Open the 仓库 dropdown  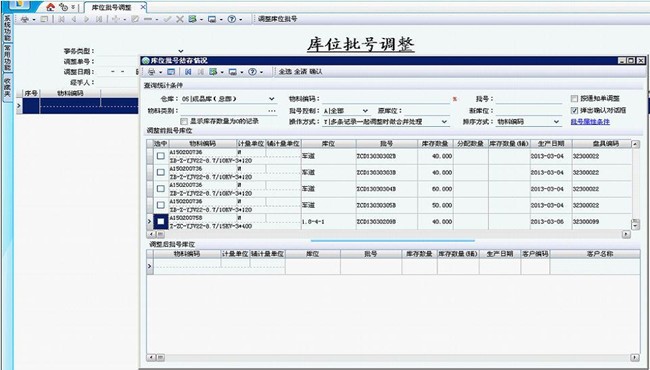(272, 99)
